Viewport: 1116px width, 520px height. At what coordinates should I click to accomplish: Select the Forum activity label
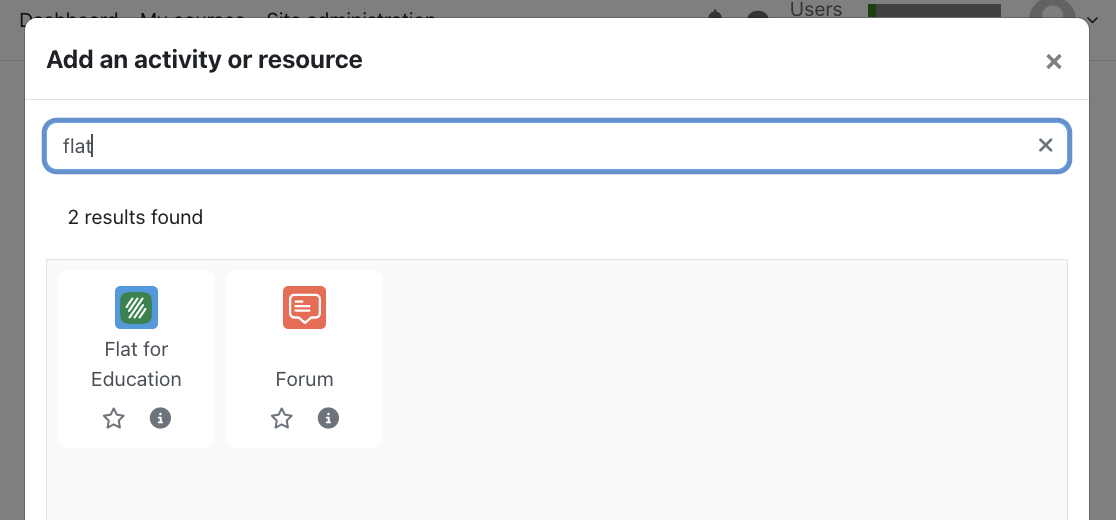pyautogui.click(x=304, y=380)
